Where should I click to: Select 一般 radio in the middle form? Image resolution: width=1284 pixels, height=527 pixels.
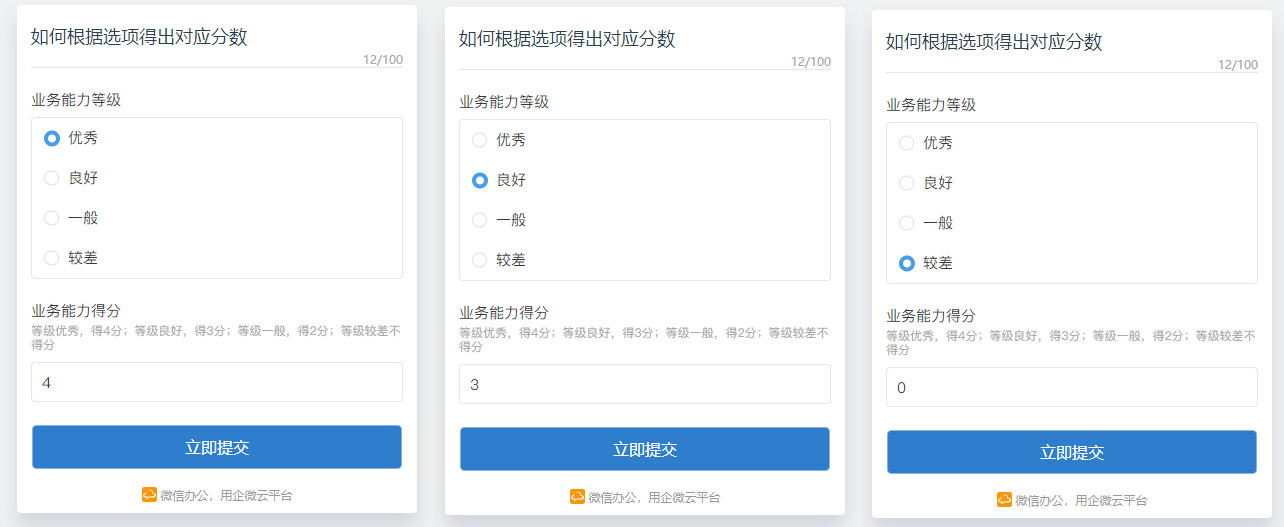point(480,220)
